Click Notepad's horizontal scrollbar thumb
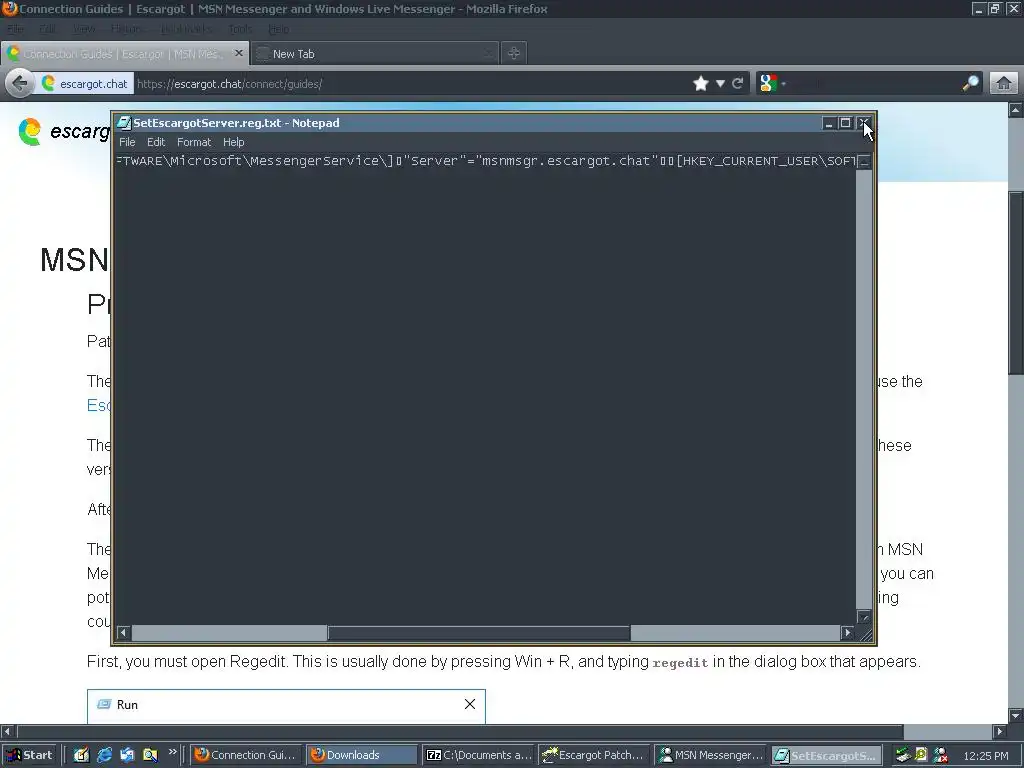 coord(479,632)
